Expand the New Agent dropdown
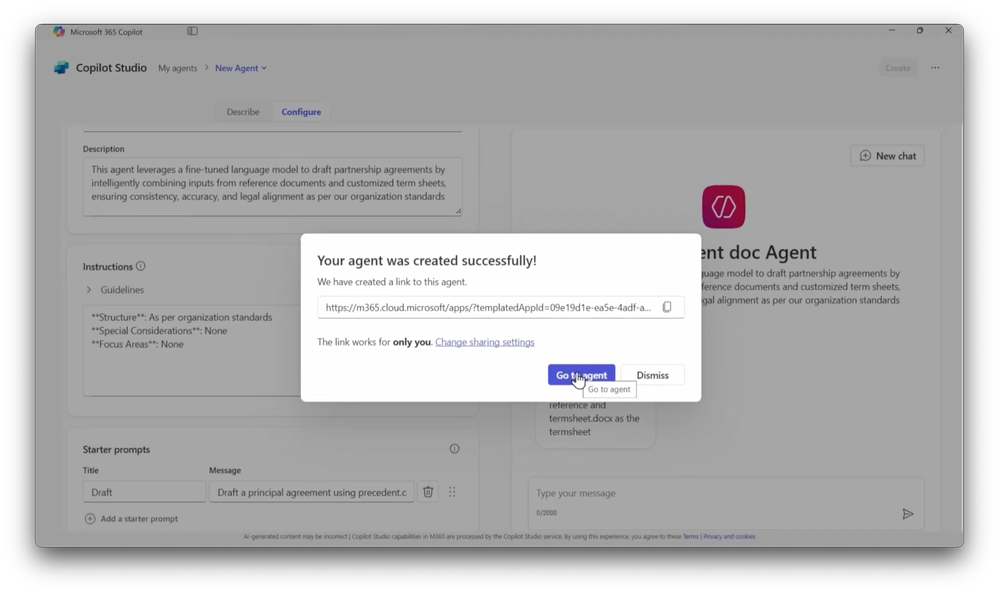999x594 pixels. tap(241, 68)
